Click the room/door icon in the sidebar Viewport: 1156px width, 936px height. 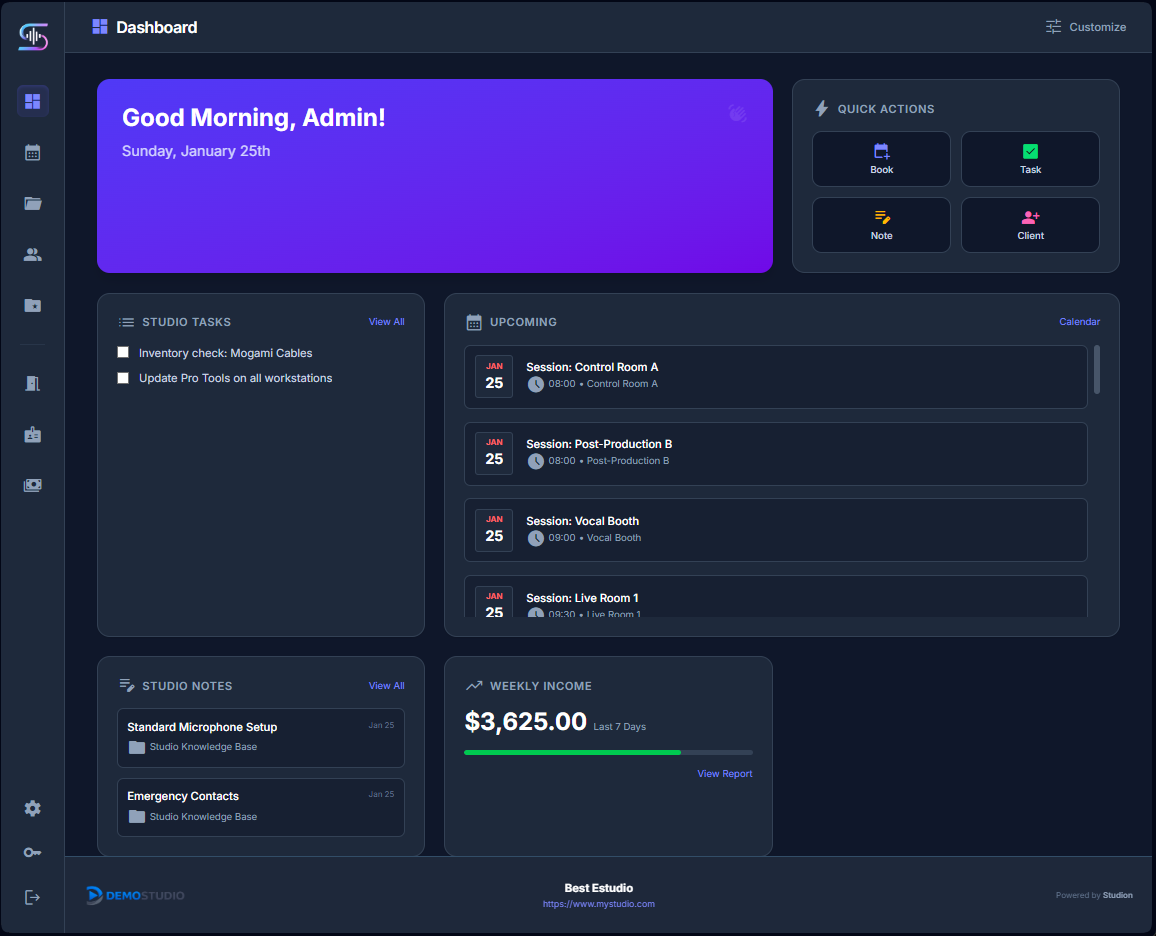[32, 383]
